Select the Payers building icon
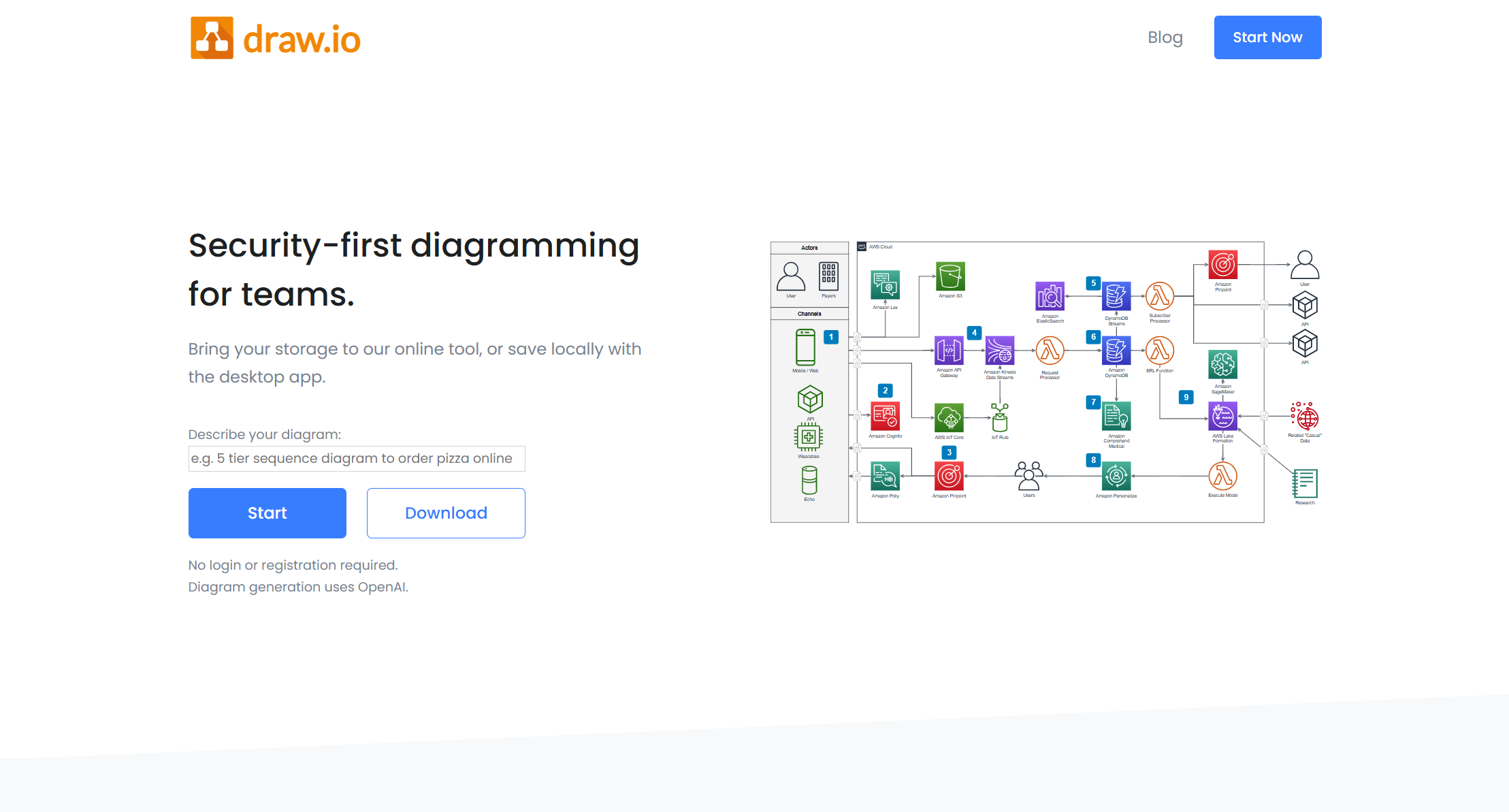The image size is (1509, 812). pos(828,276)
